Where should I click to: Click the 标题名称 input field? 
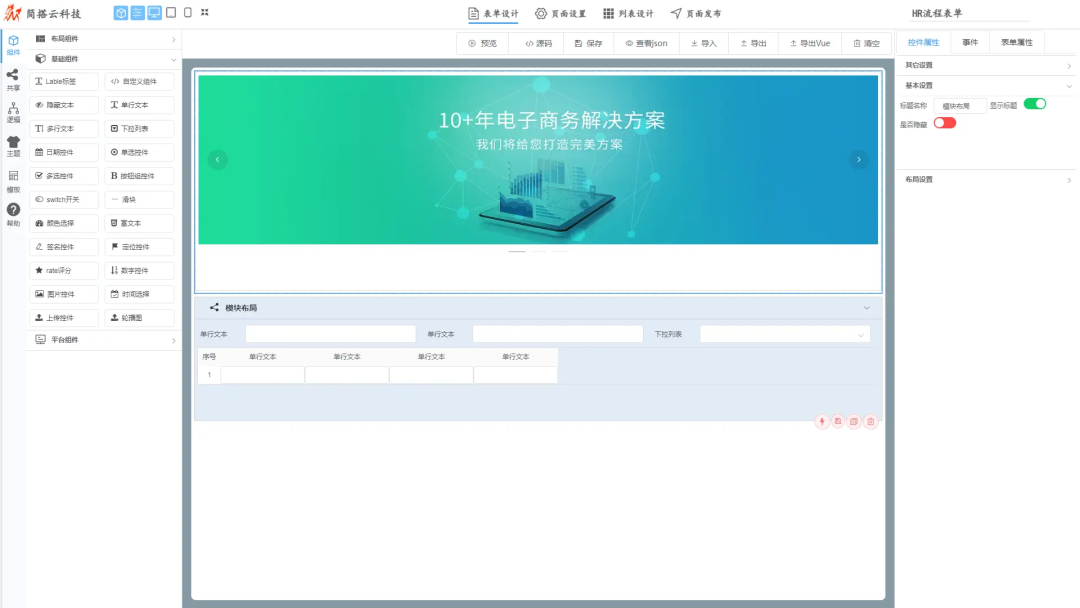pos(959,105)
